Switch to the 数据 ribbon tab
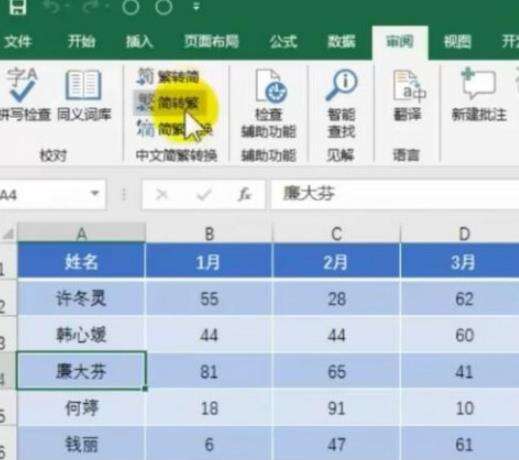519x460 pixels. pyautogui.click(x=341, y=42)
